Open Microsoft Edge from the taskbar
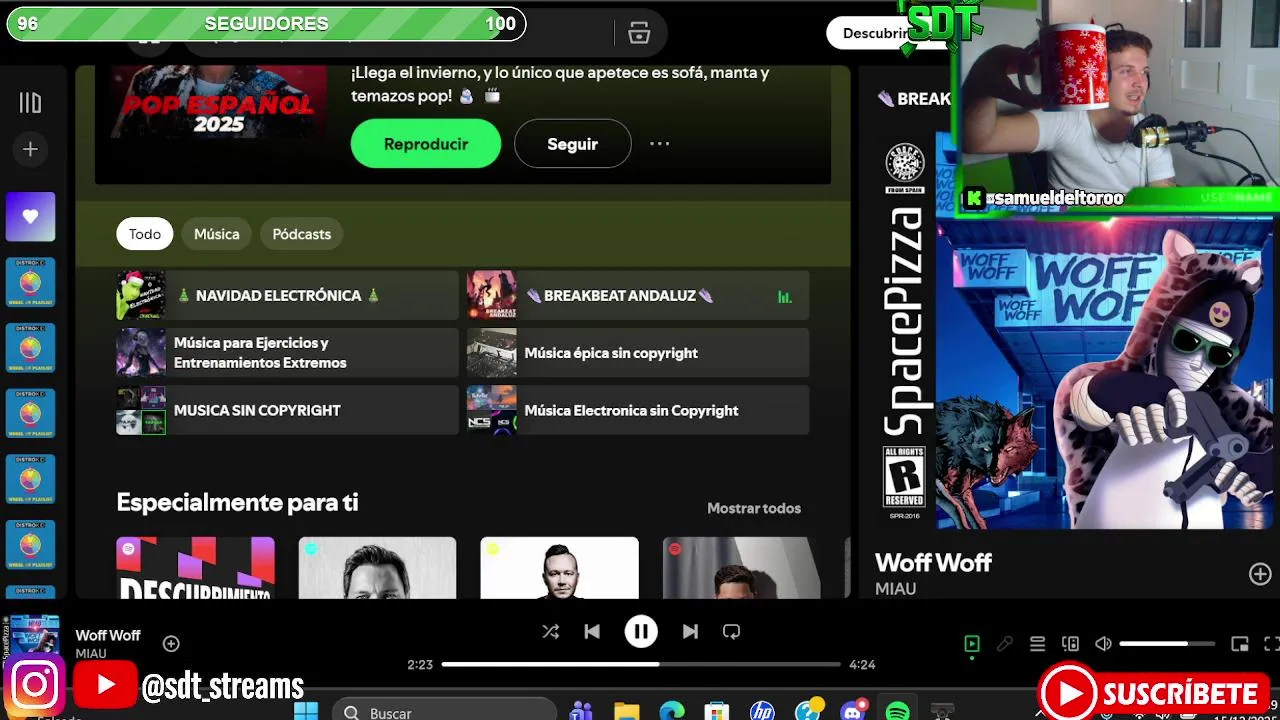Image resolution: width=1280 pixels, height=720 pixels. point(672,712)
